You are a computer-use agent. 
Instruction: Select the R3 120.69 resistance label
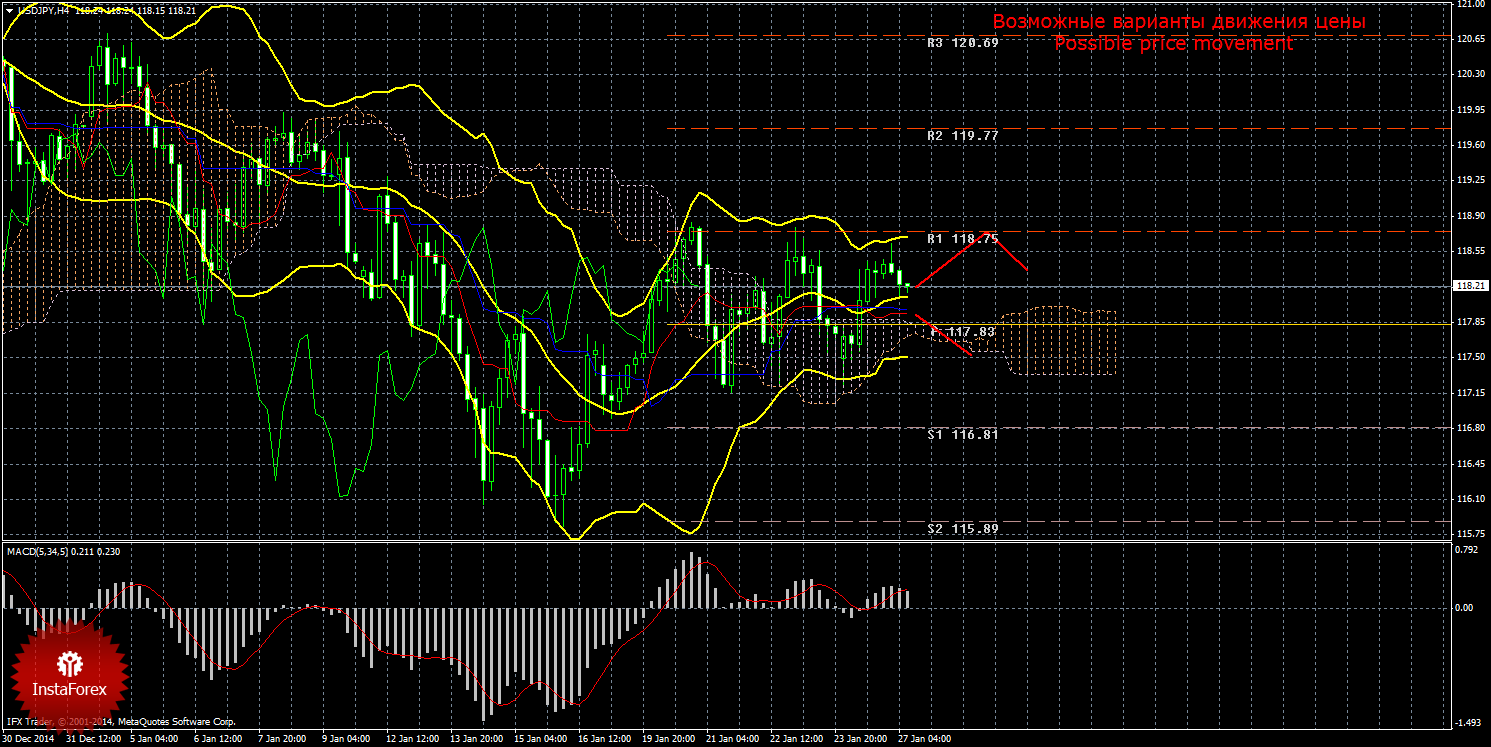tap(962, 44)
